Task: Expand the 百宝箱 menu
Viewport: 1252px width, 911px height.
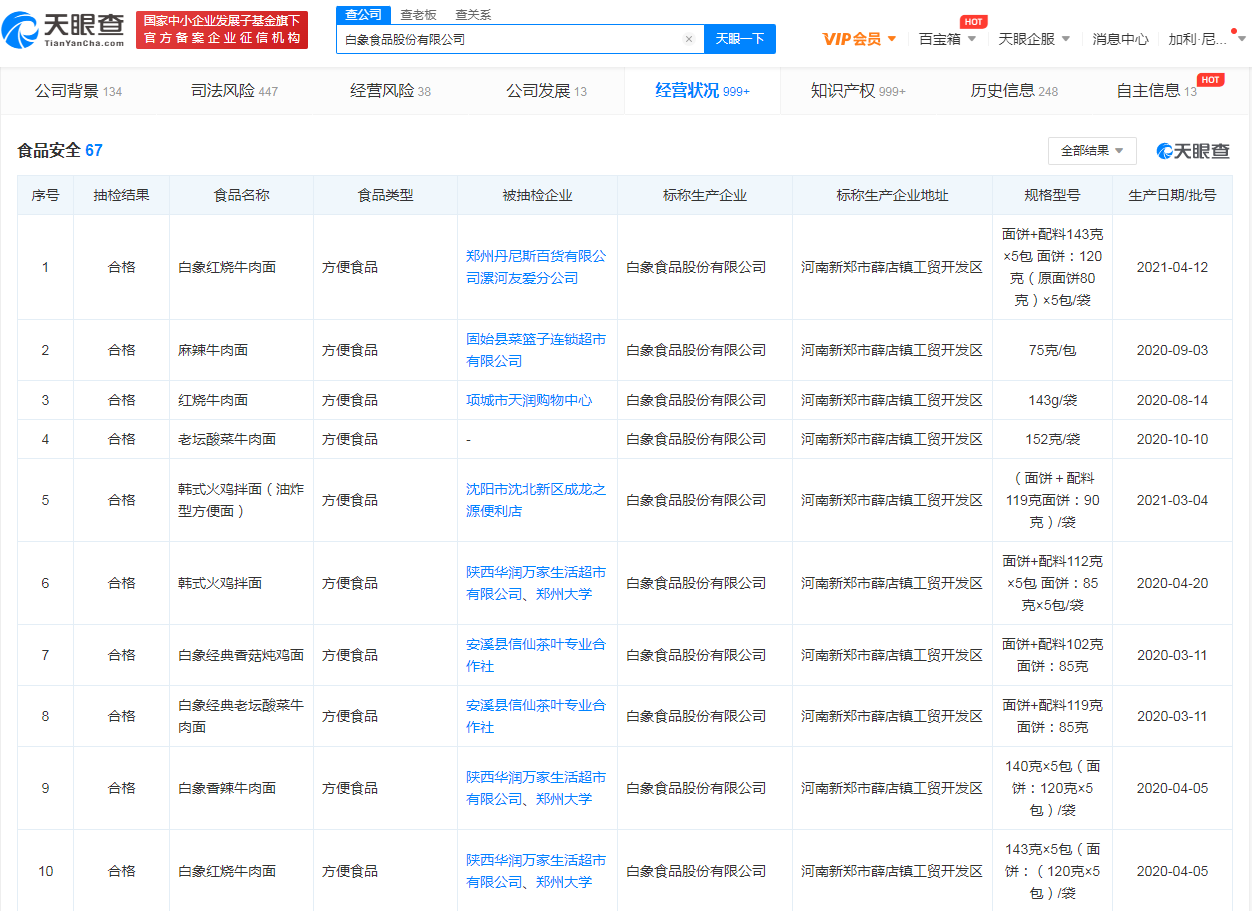Action: (x=947, y=39)
